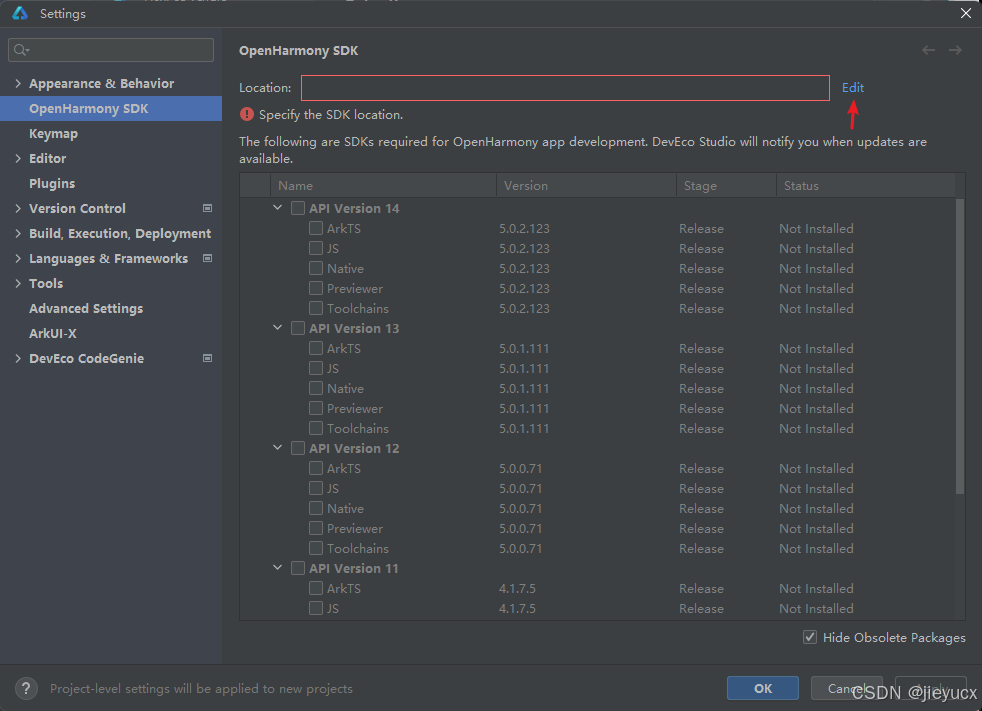Viewport: 982px width, 711px height.
Task: Collapse the API Version 13 group
Action: 277,328
